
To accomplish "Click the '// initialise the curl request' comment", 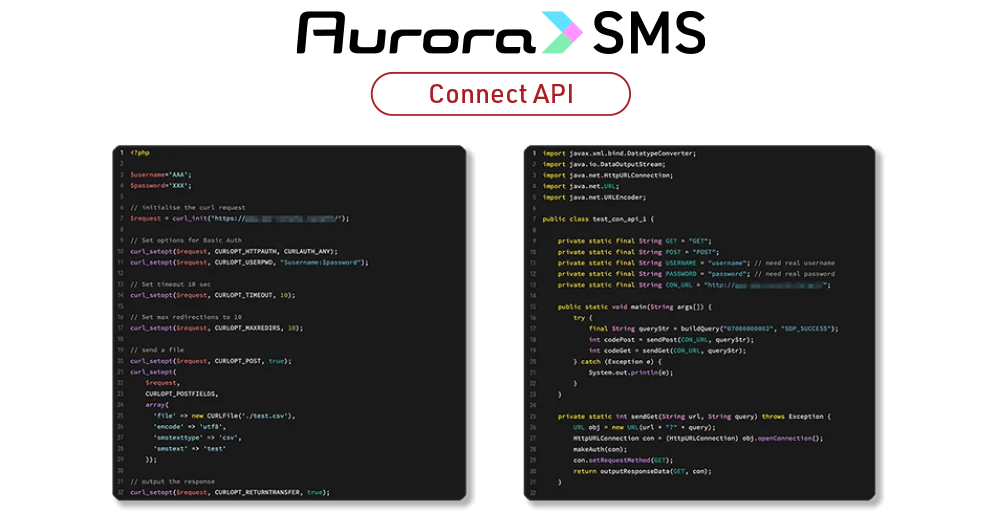I will pyautogui.click(x=188, y=207).
